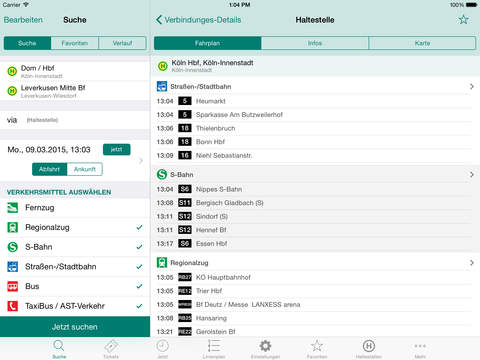The width and height of the screenshot is (480, 360).
Task: Go back to Verbindunges-Details
Action: 199,20
